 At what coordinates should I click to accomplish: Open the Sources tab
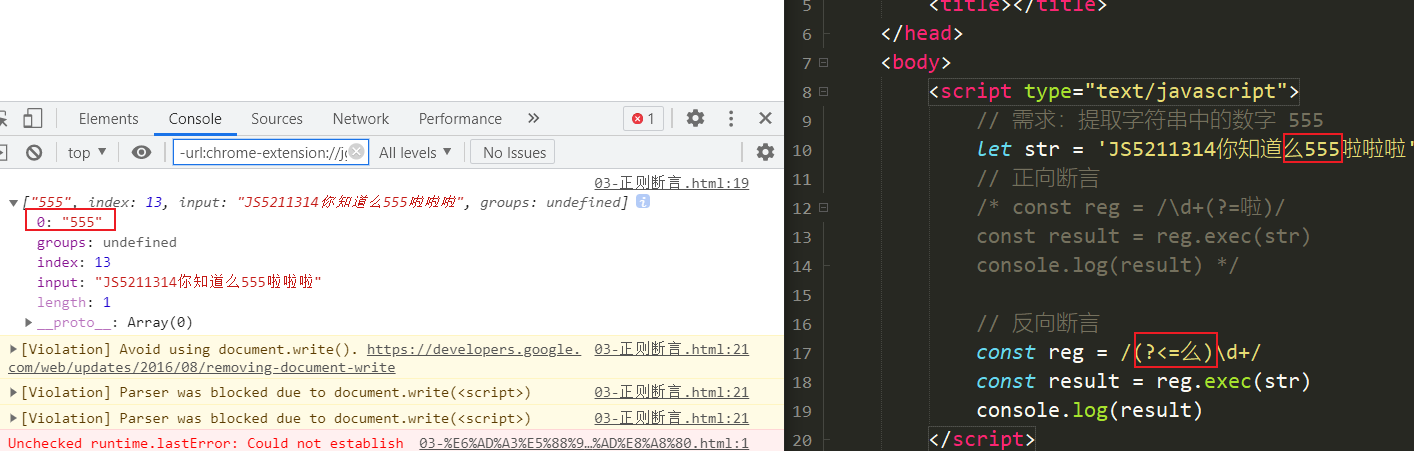tap(277, 118)
